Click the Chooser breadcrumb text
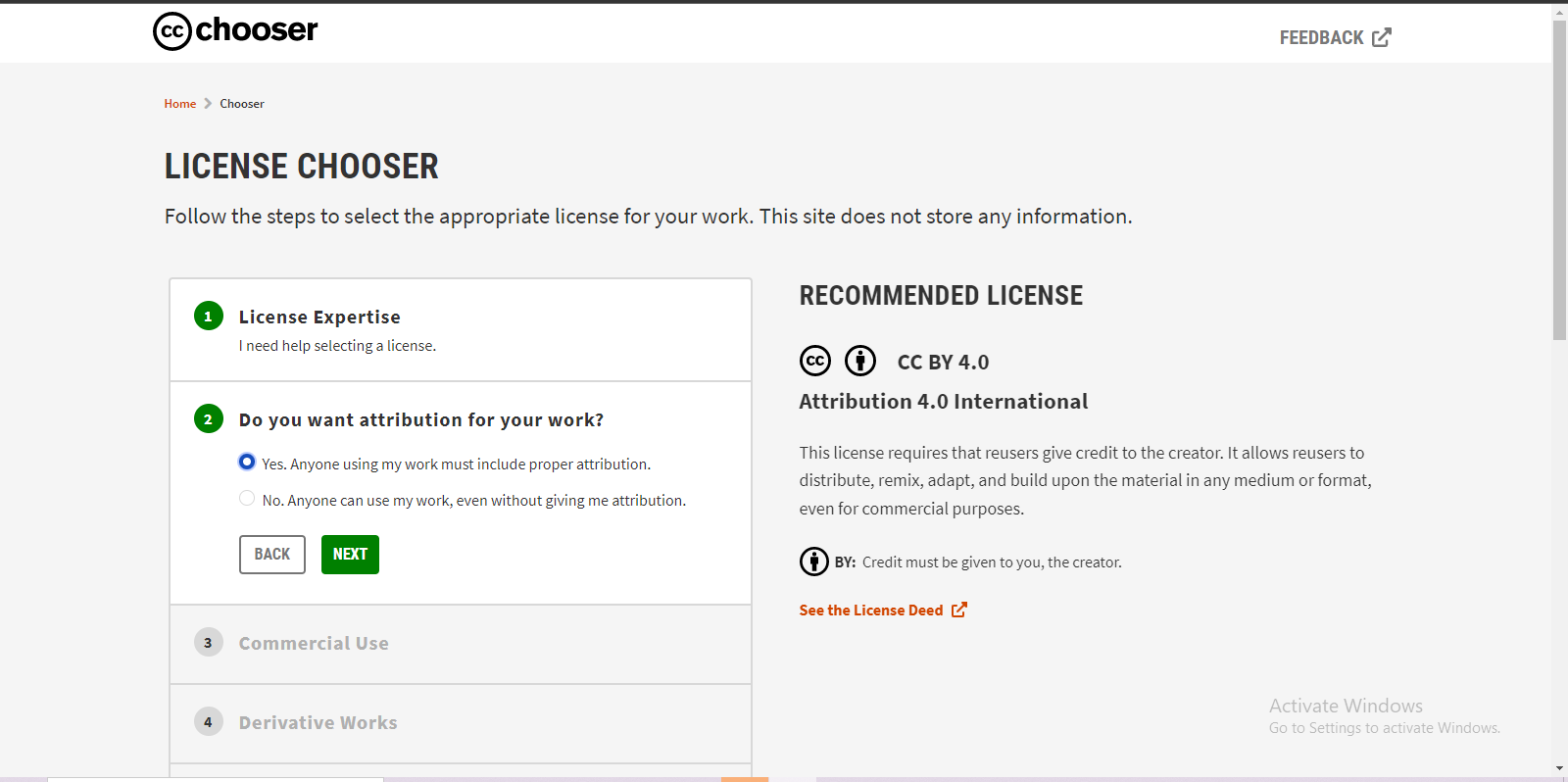Screen dimensions: 1568x782 242,104
